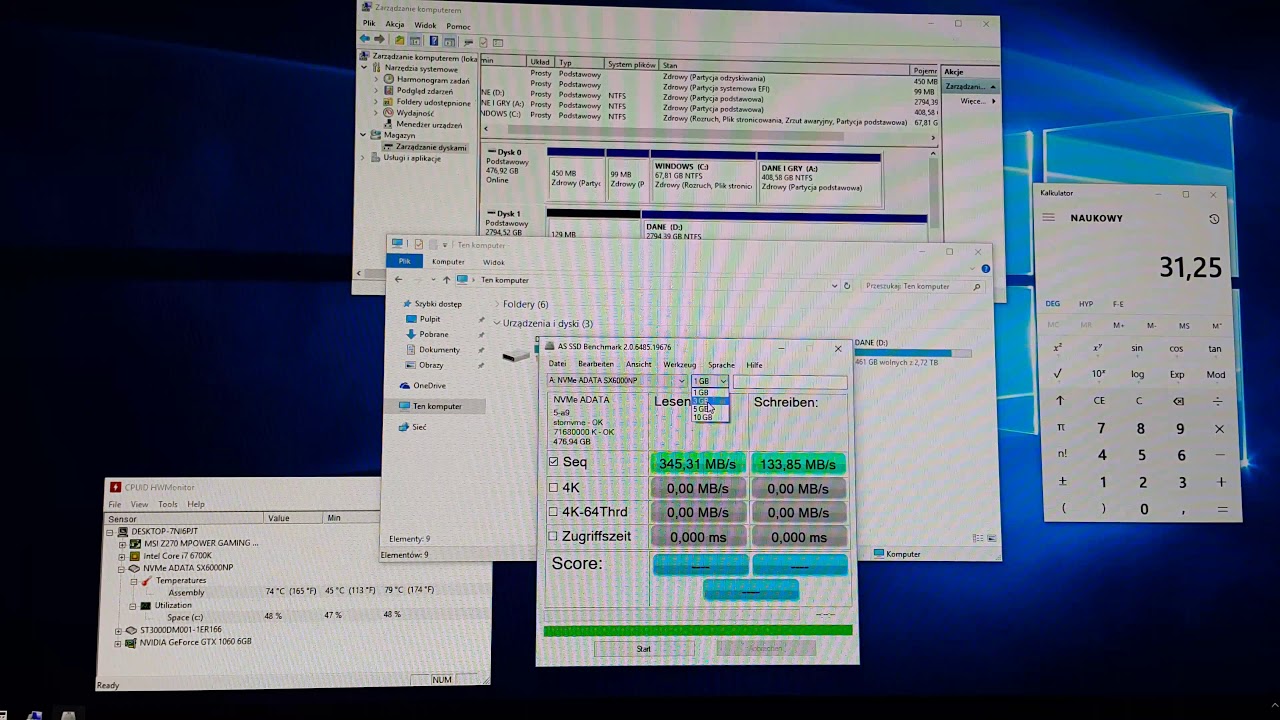Click the square root key in calculator

[x=1058, y=374]
